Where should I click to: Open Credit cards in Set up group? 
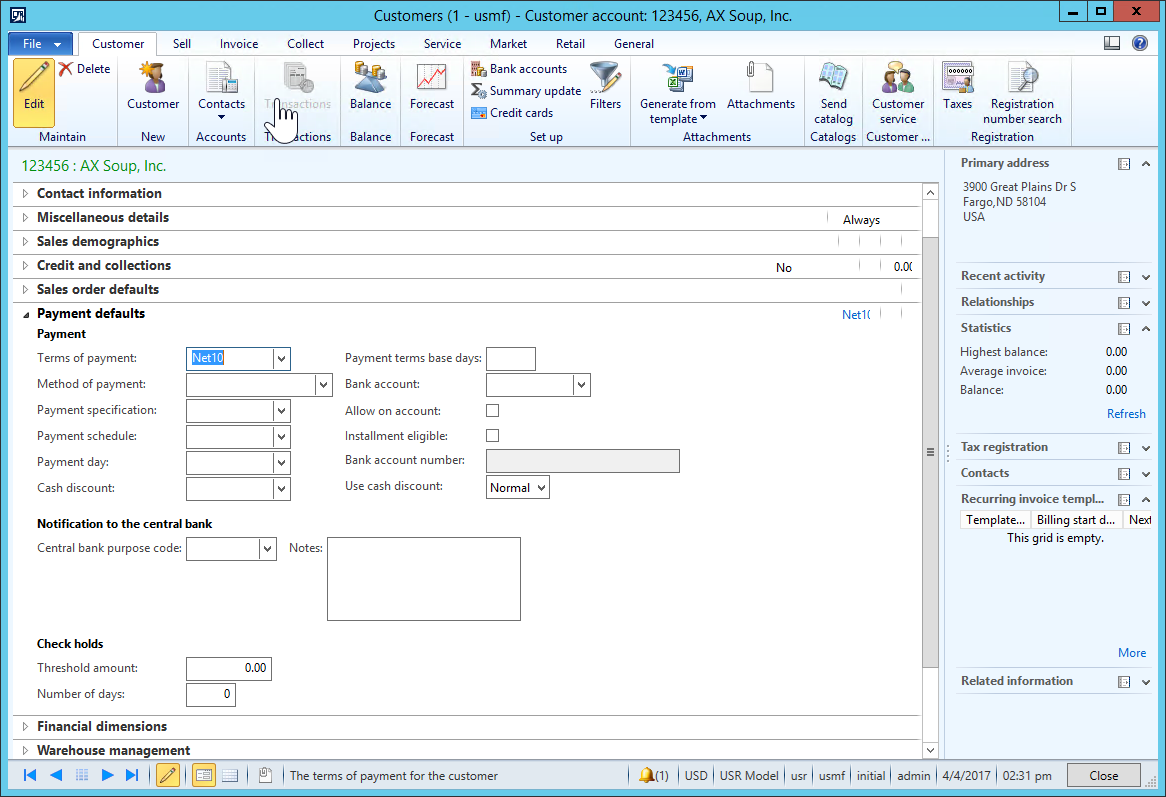click(512, 113)
